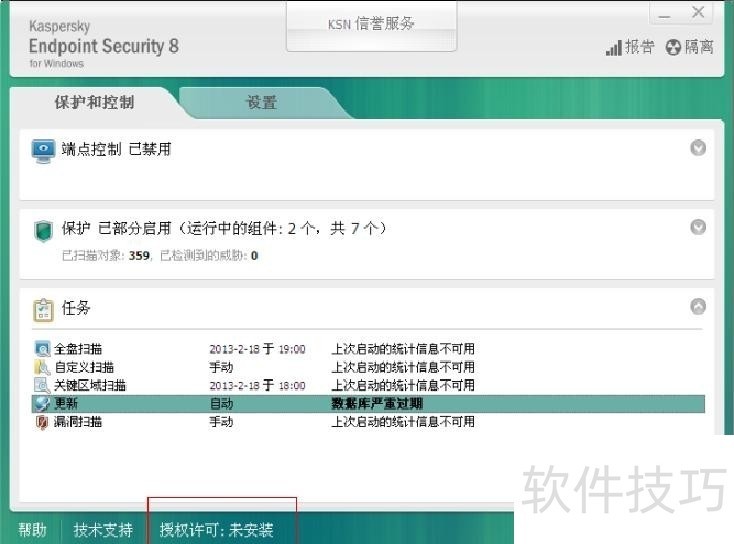Expand the 保护 section arrow
Screen dimensions: 734x544
pos(698,227)
